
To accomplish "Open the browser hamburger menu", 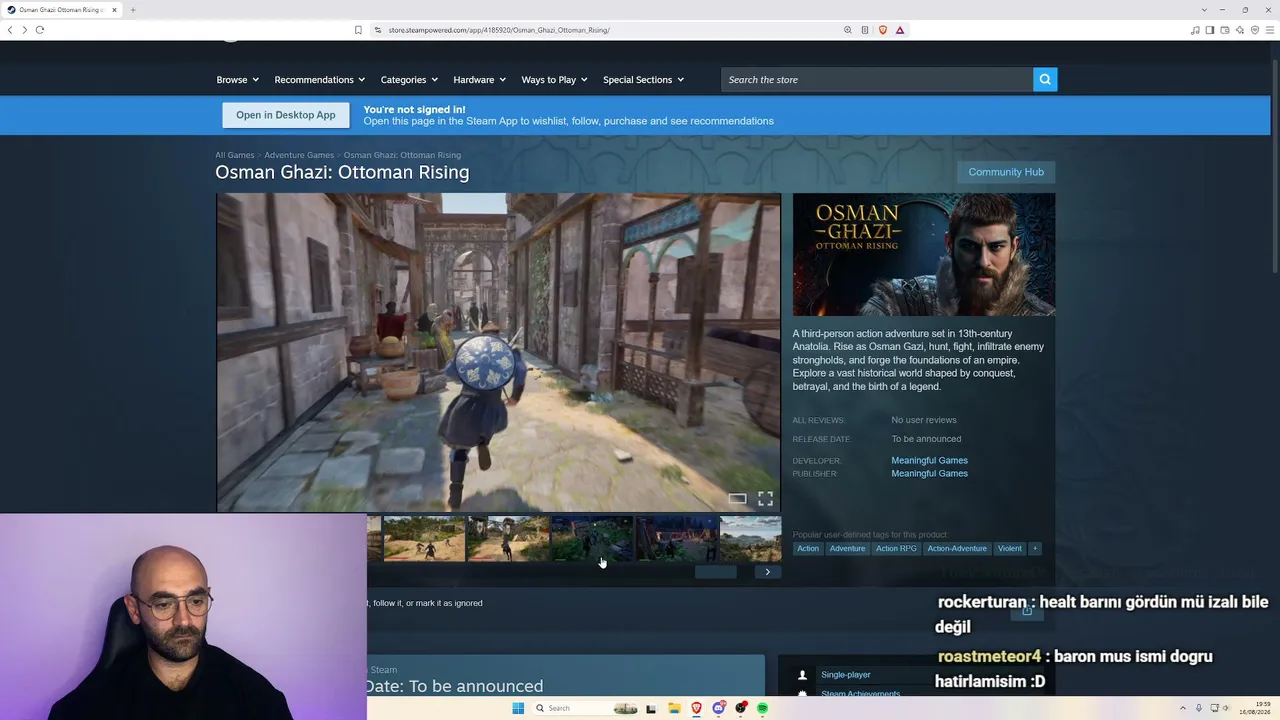I will (1270, 30).
